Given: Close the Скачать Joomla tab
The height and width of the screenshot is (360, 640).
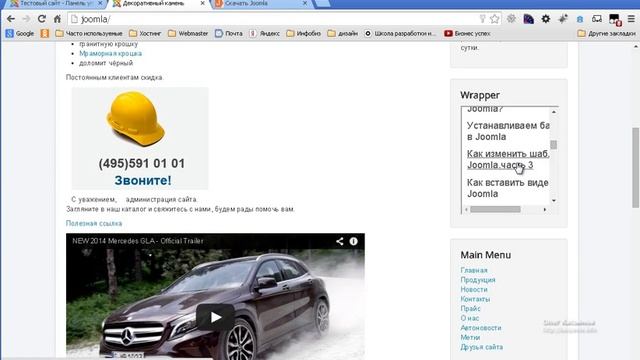Looking at the screenshot, I should click(x=305, y=3).
